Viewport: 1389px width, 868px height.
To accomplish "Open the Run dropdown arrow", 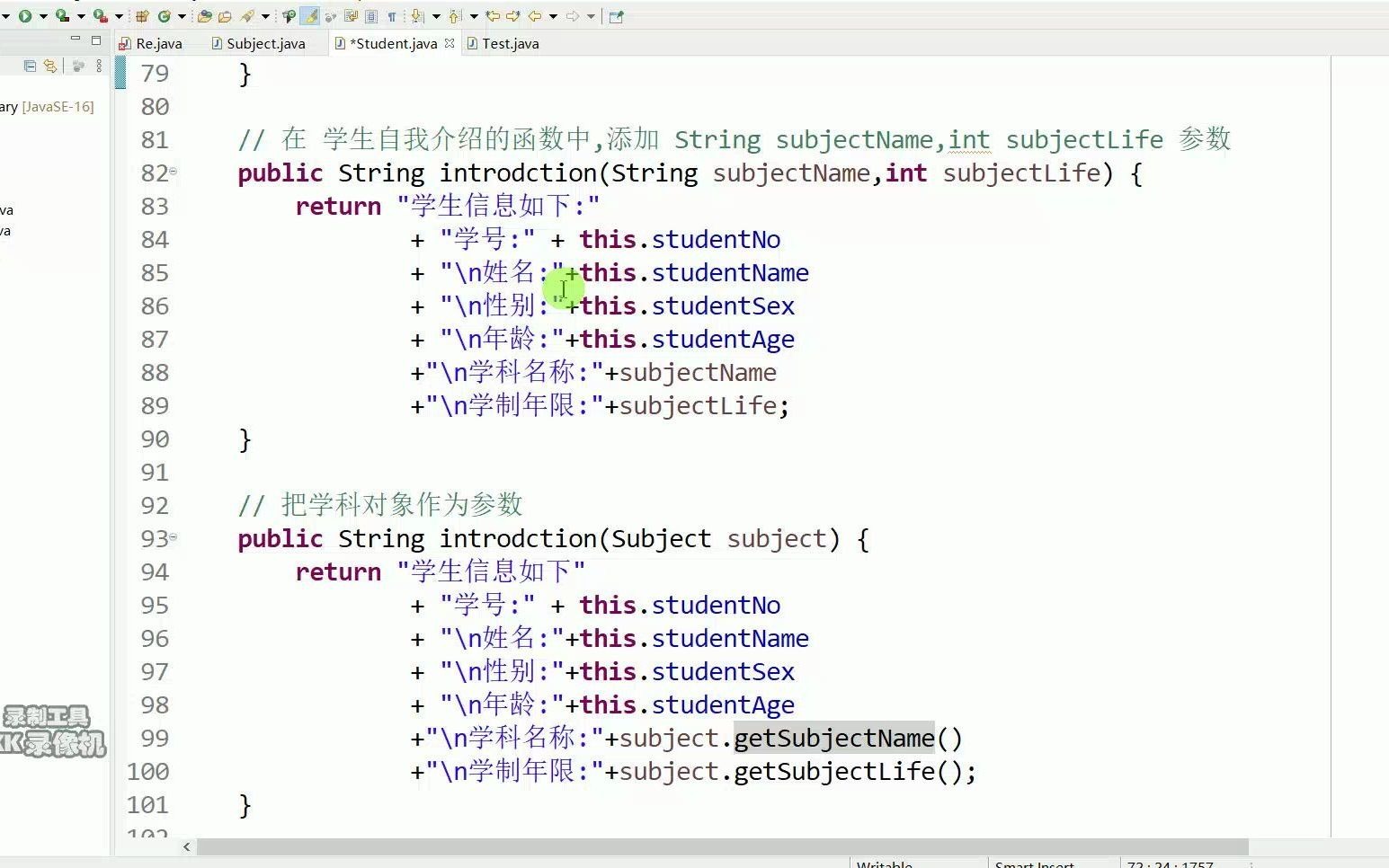I will (x=43, y=16).
